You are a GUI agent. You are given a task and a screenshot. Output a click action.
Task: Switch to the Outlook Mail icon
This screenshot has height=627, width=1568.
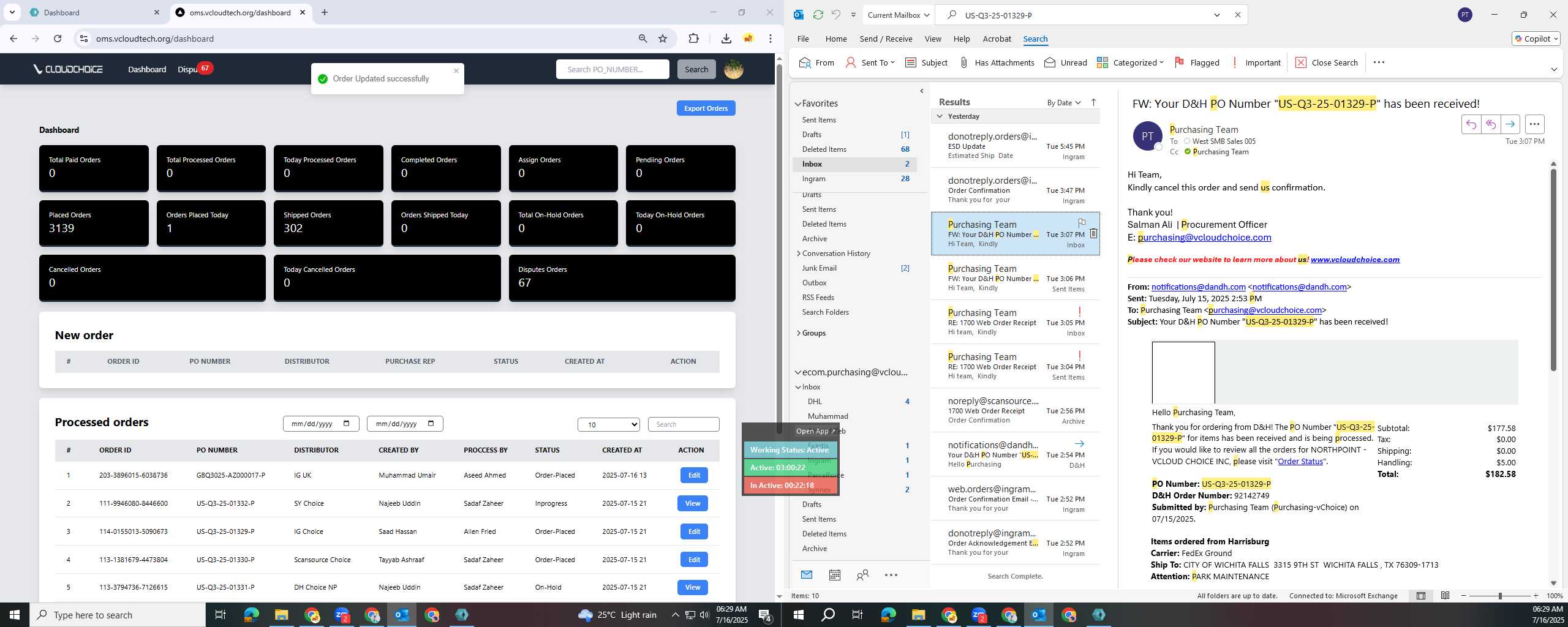tap(807, 575)
